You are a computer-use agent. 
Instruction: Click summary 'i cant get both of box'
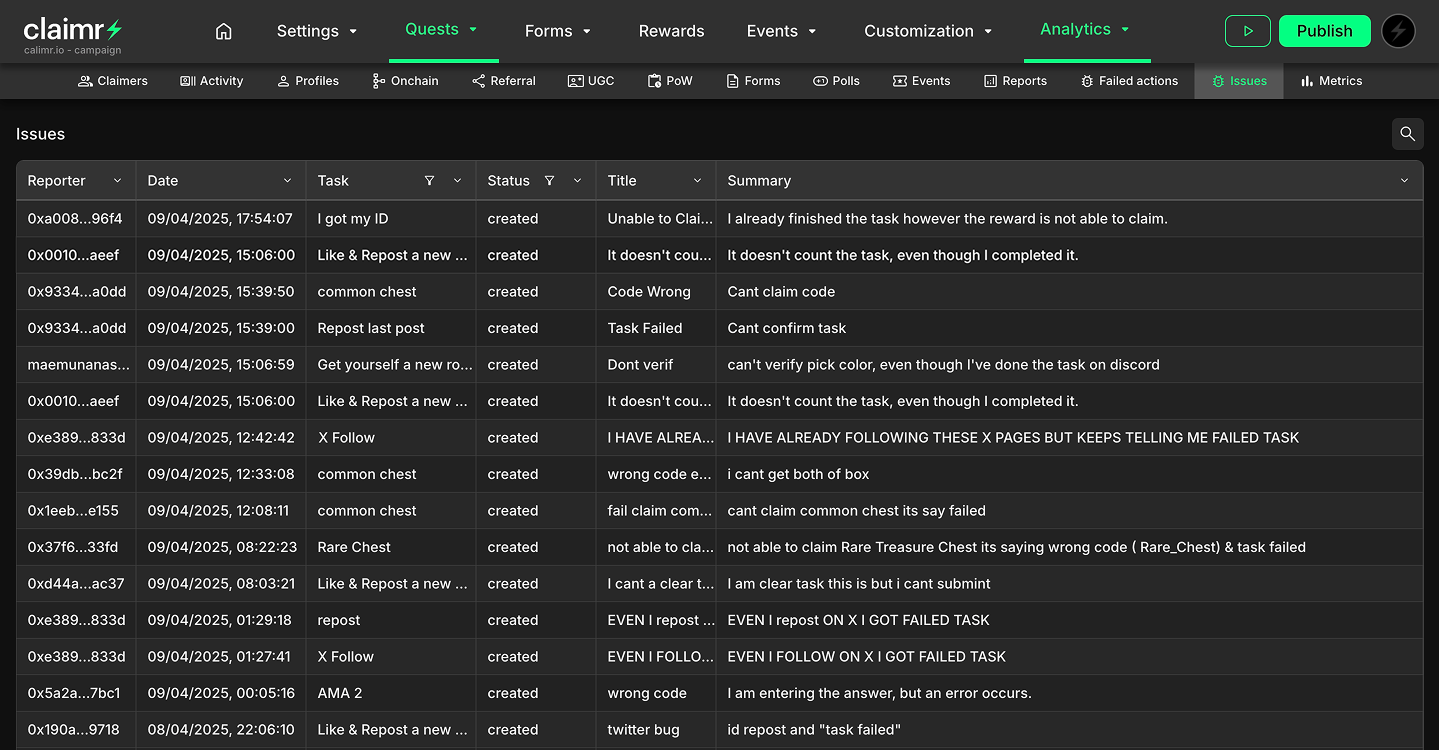coord(798,474)
